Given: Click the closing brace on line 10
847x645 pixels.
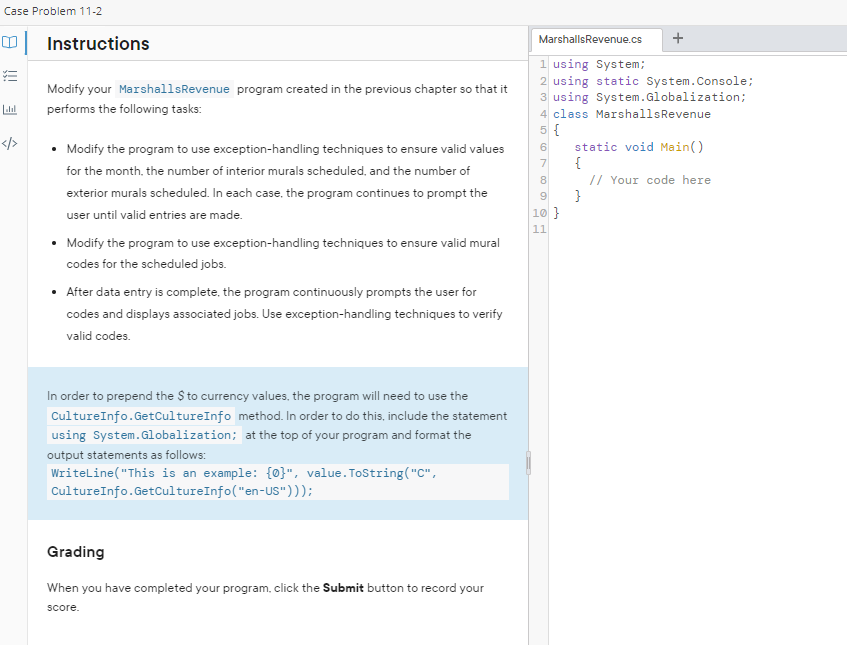Looking at the screenshot, I should click(x=557, y=212).
